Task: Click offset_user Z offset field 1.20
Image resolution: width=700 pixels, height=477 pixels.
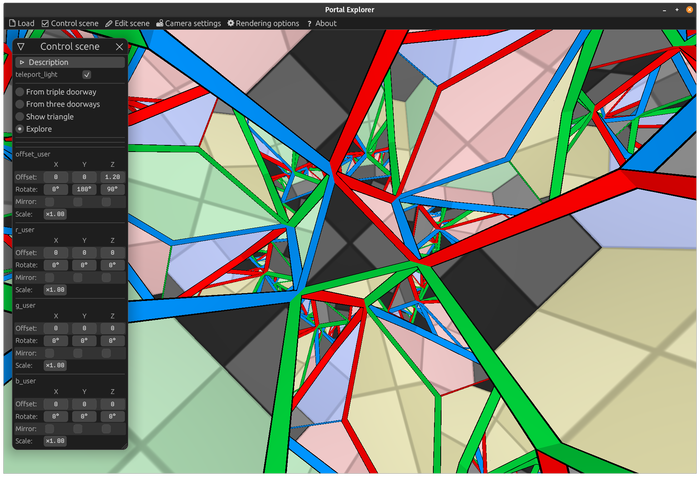Action: (112, 177)
